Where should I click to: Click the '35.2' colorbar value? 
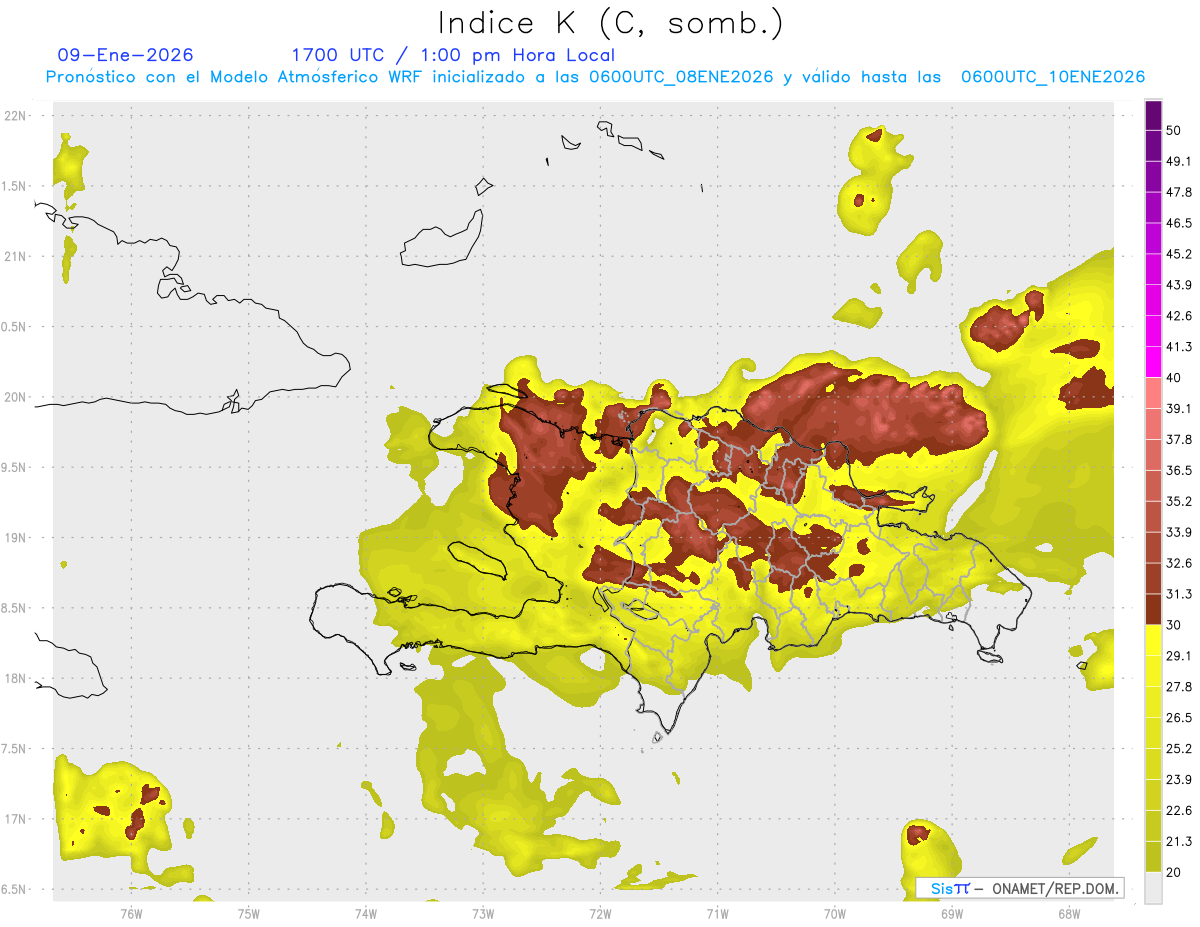[1179, 501]
